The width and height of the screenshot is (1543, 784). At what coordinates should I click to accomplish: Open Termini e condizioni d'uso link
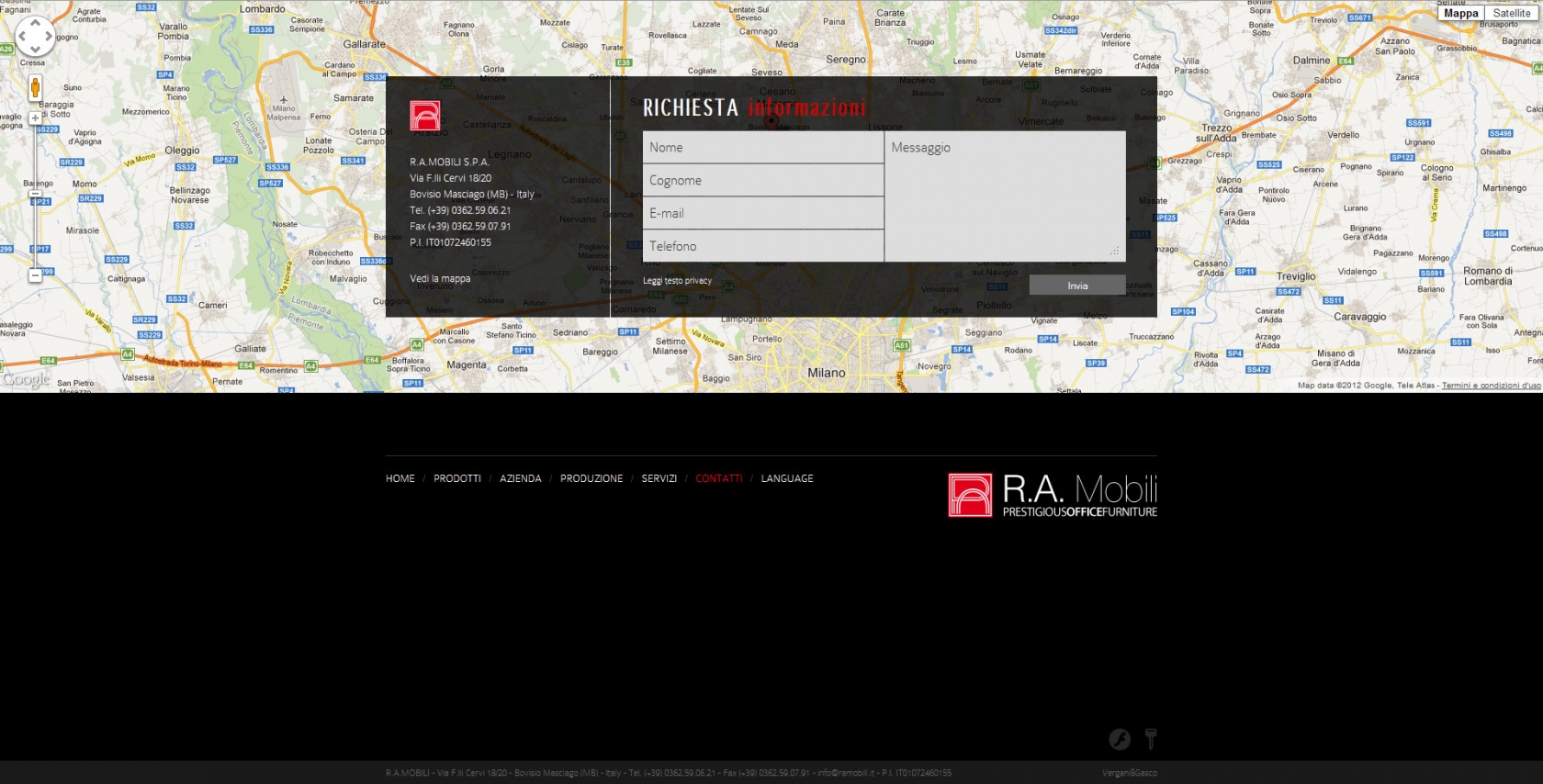1492,386
